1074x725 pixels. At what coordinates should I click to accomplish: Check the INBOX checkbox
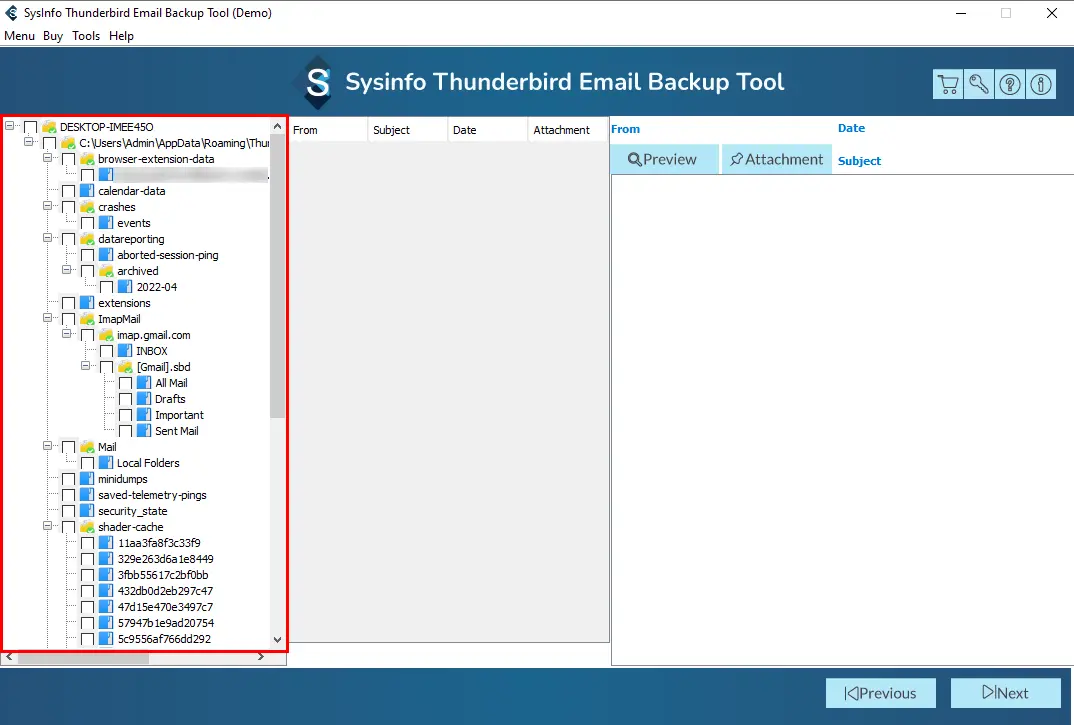point(106,351)
